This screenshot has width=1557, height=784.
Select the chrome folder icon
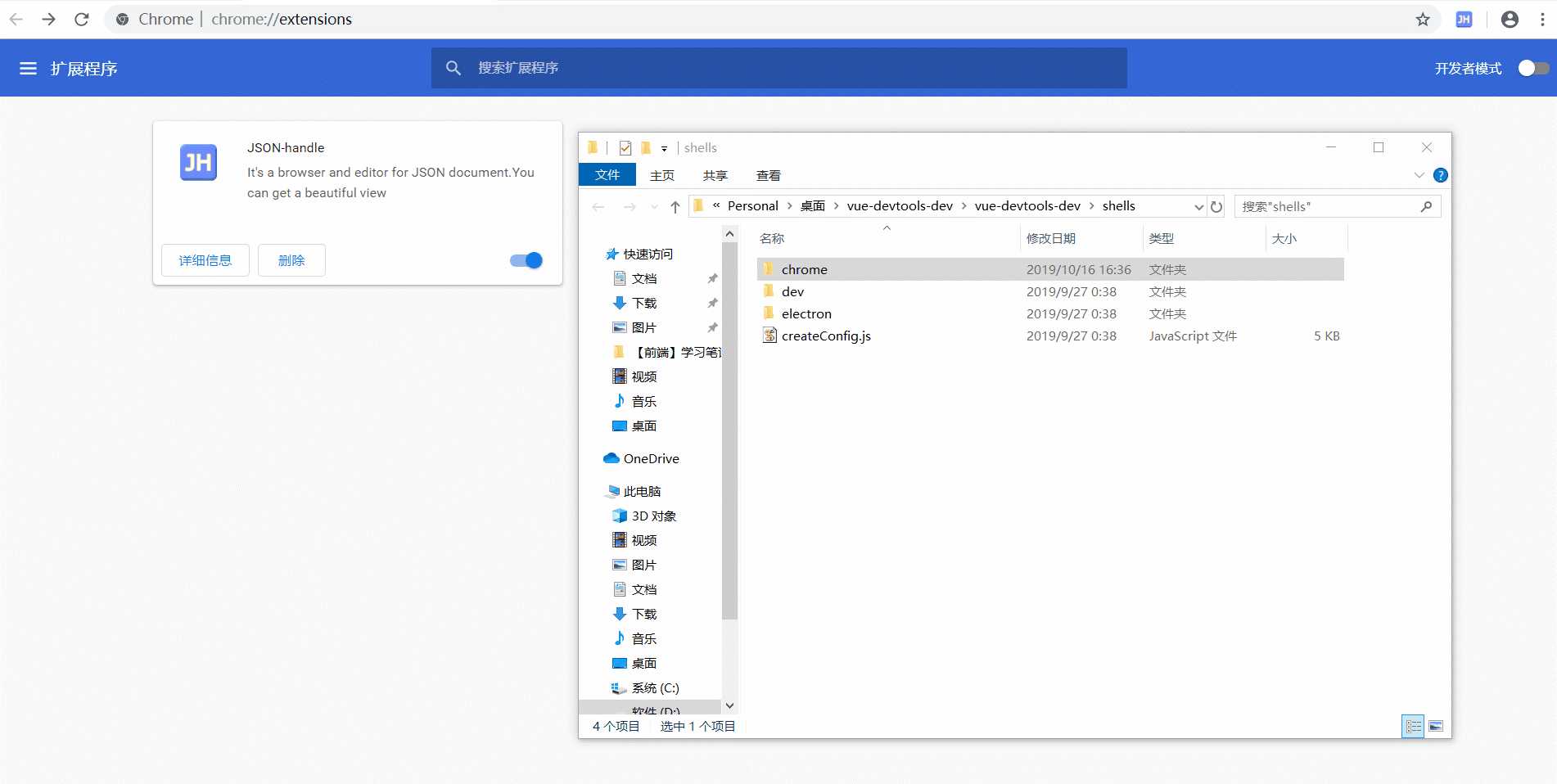[x=769, y=268]
